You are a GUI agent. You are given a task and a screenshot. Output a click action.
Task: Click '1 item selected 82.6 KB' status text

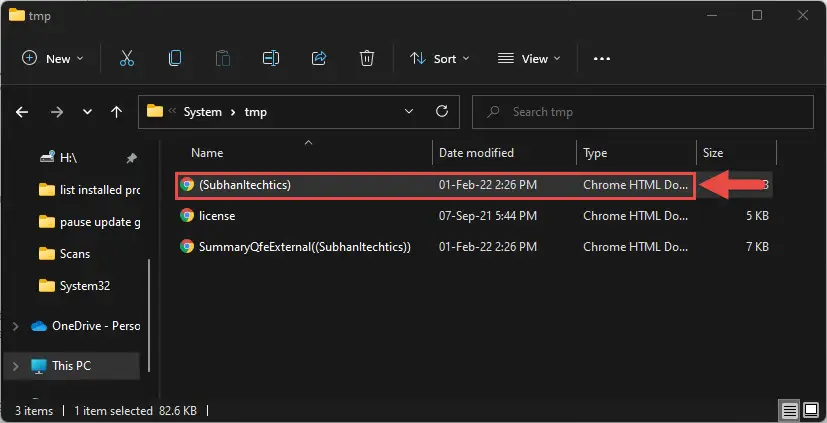(x=136, y=410)
